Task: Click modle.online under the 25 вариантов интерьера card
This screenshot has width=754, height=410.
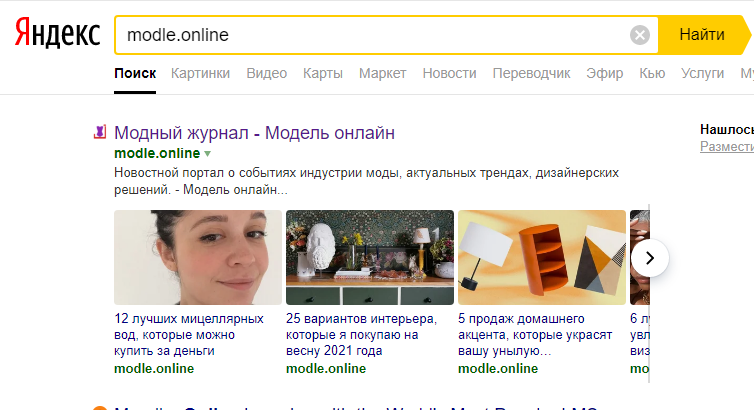Action: pos(326,369)
